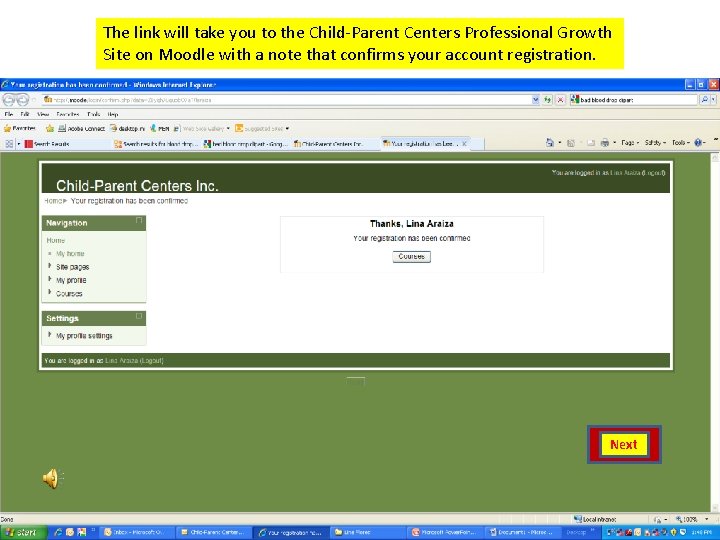Open My home navigation link
This screenshot has height=540, width=720.
tap(70, 253)
